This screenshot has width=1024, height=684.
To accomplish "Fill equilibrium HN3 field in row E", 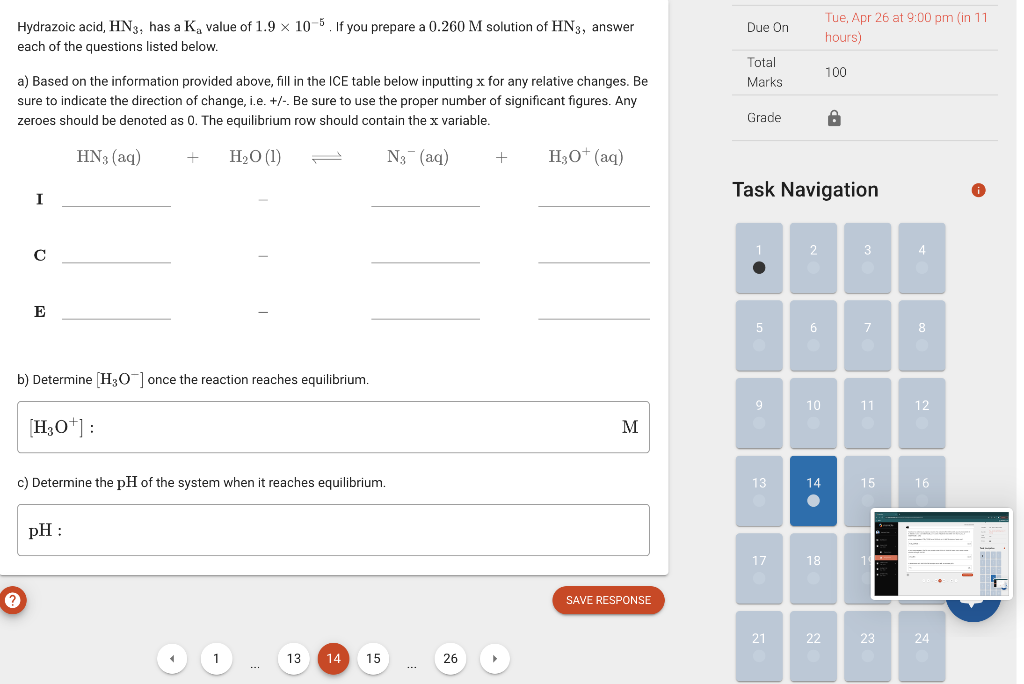I will (x=116, y=310).
